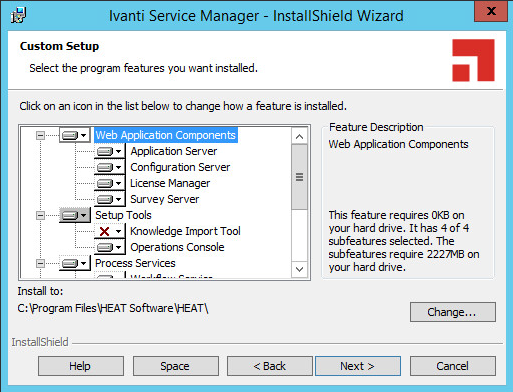Click the Space button
Image resolution: width=513 pixels, height=392 pixels.
tap(176, 366)
